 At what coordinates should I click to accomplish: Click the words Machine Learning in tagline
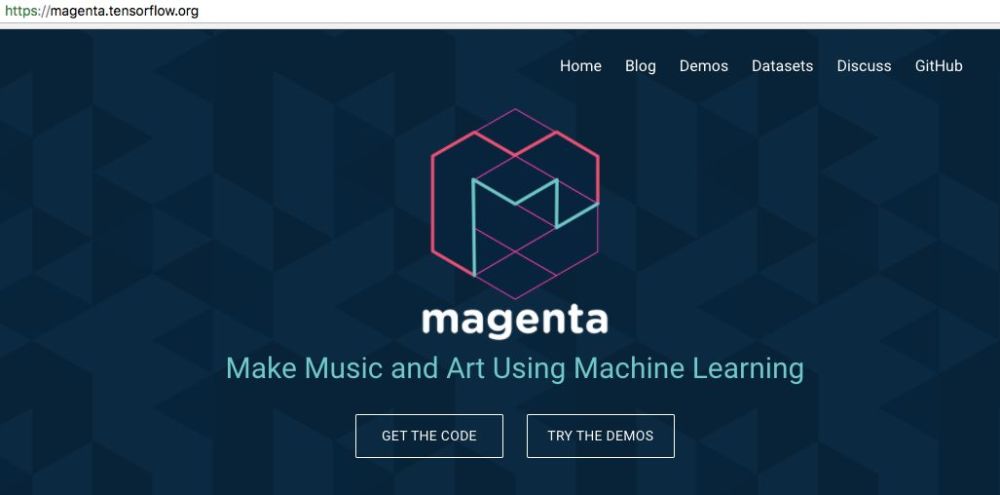point(689,369)
